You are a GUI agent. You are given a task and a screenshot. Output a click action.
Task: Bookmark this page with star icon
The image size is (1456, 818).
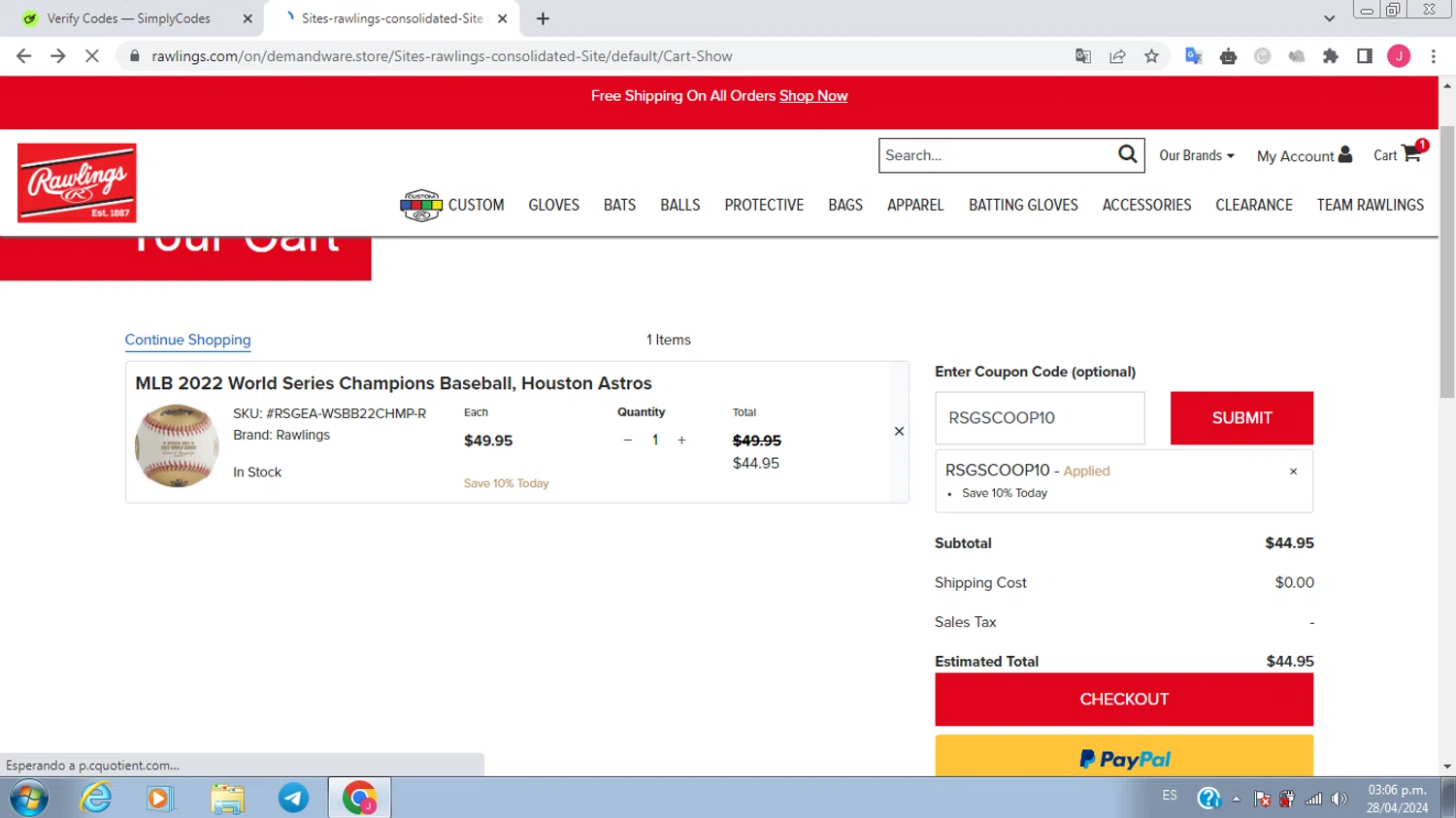(1151, 56)
